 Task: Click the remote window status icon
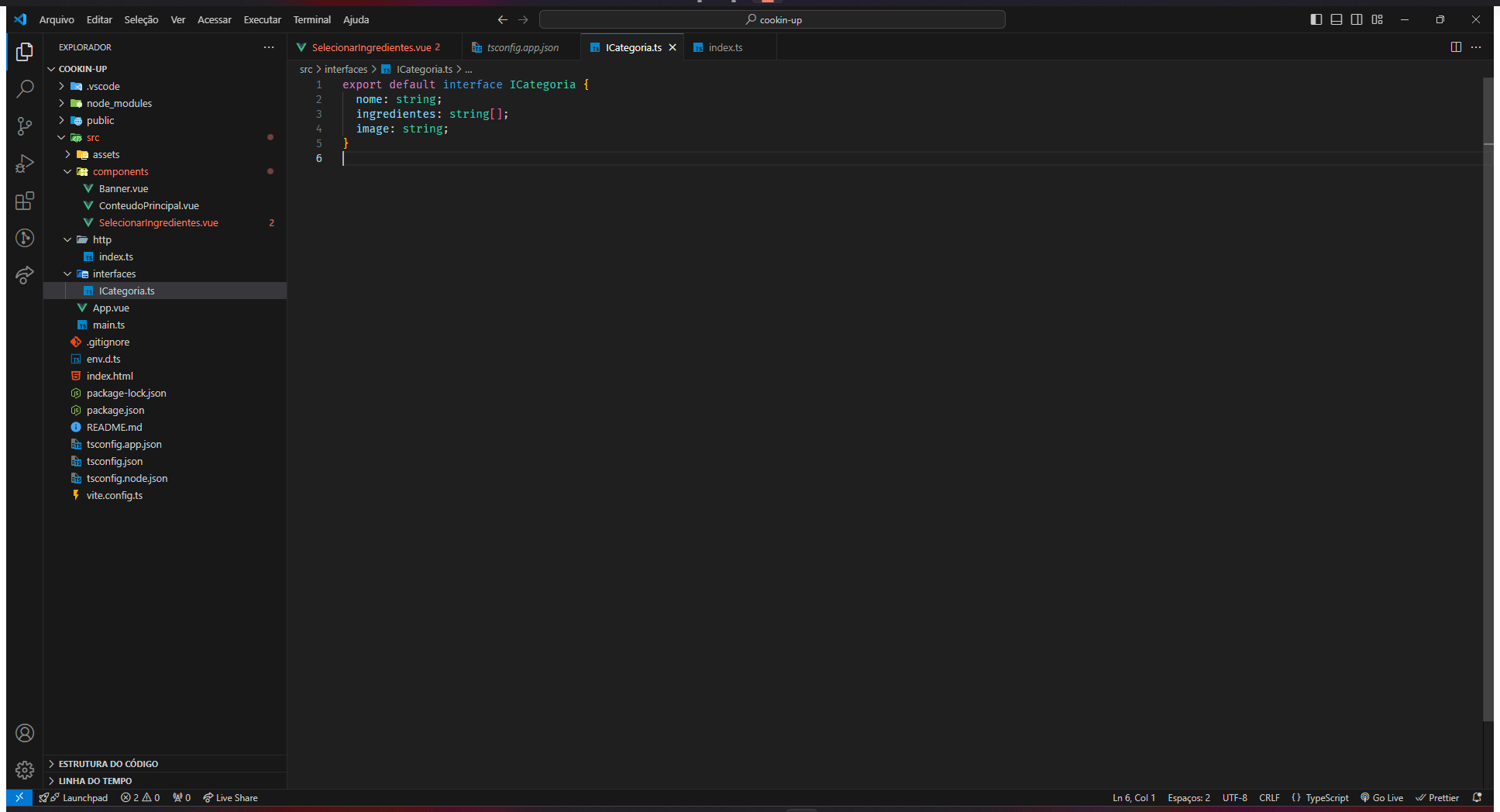19,797
